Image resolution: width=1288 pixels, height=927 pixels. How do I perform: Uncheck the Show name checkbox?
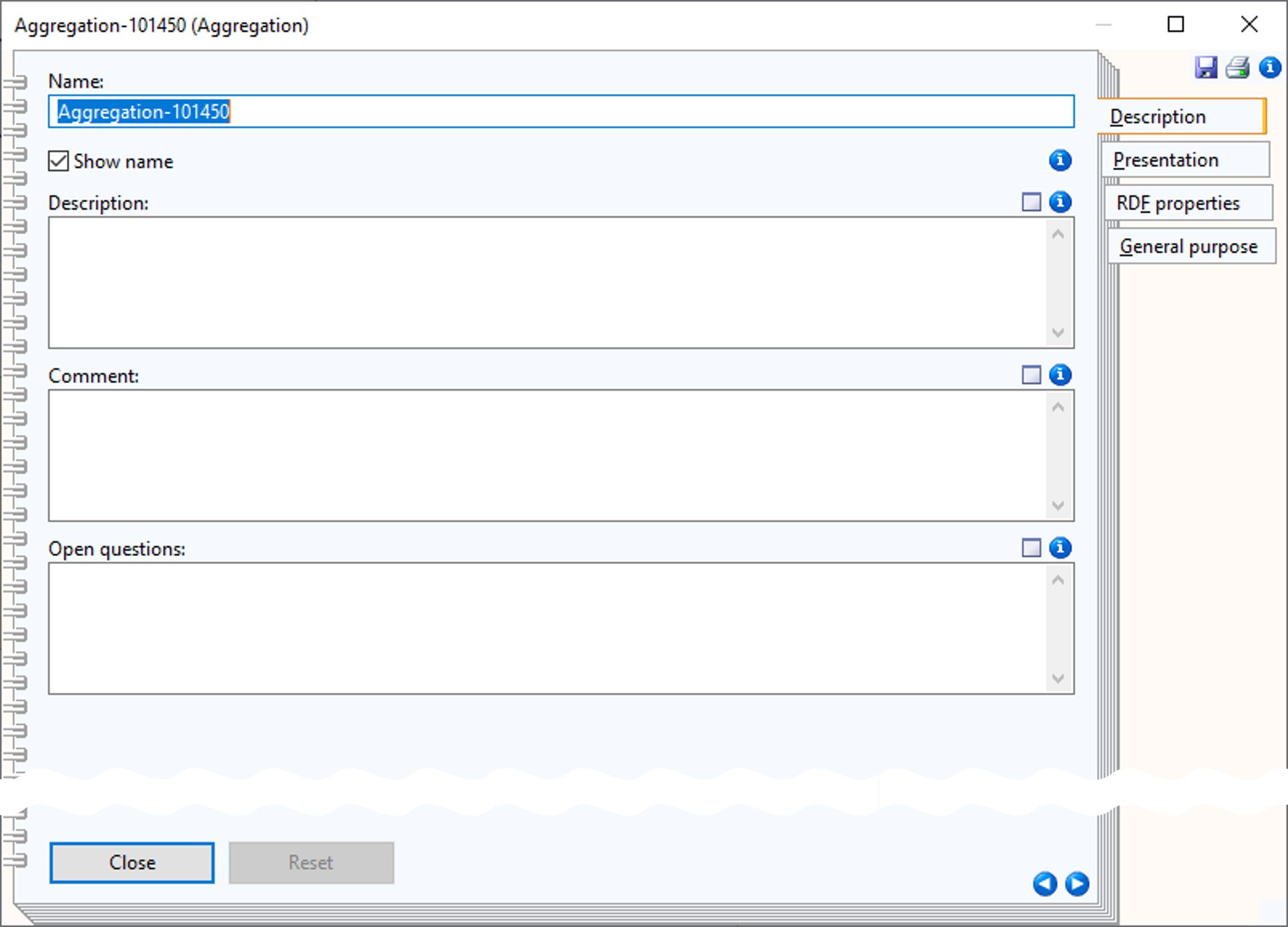pyautogui.click(x=58, y=161)
